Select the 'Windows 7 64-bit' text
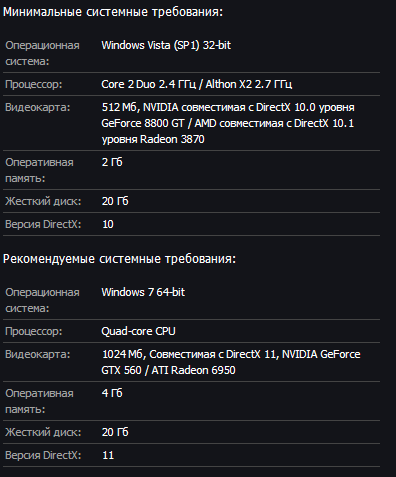This screenshot has height=477, width=396. [x=143, y=292]
